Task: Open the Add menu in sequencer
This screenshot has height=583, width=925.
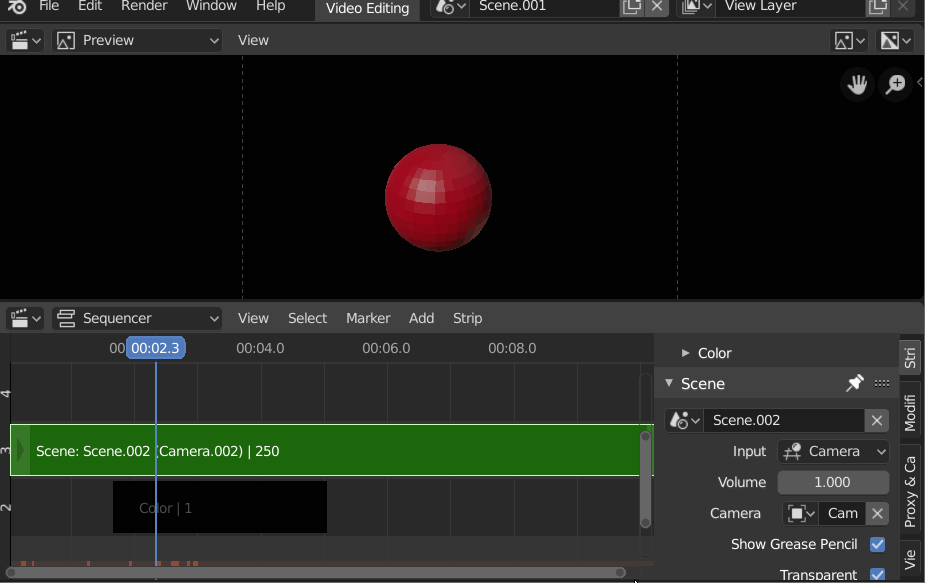Action: click(x=421, y=318)
